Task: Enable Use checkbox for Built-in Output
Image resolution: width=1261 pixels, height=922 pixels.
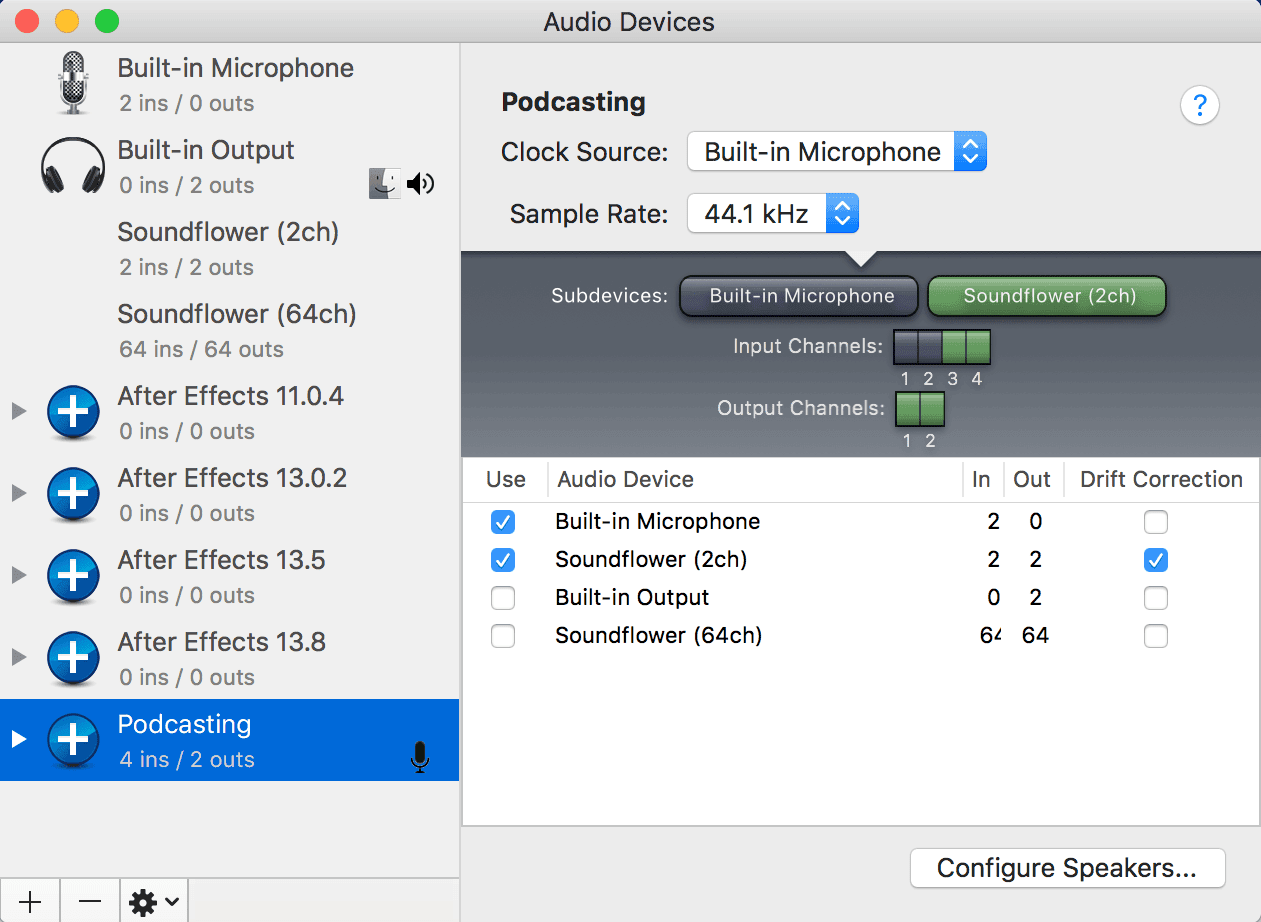Action: tap(503, 598)
